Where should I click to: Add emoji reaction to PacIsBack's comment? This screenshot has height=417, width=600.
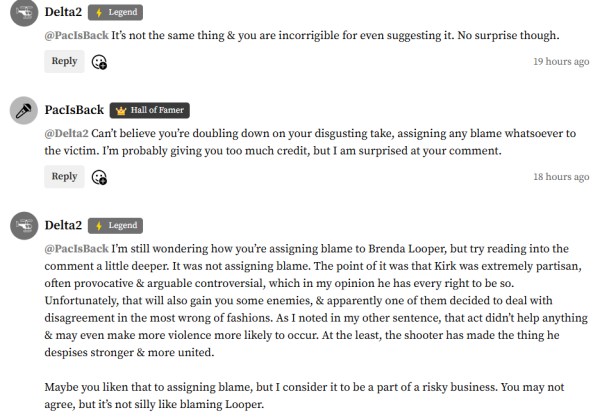[99, 177]
